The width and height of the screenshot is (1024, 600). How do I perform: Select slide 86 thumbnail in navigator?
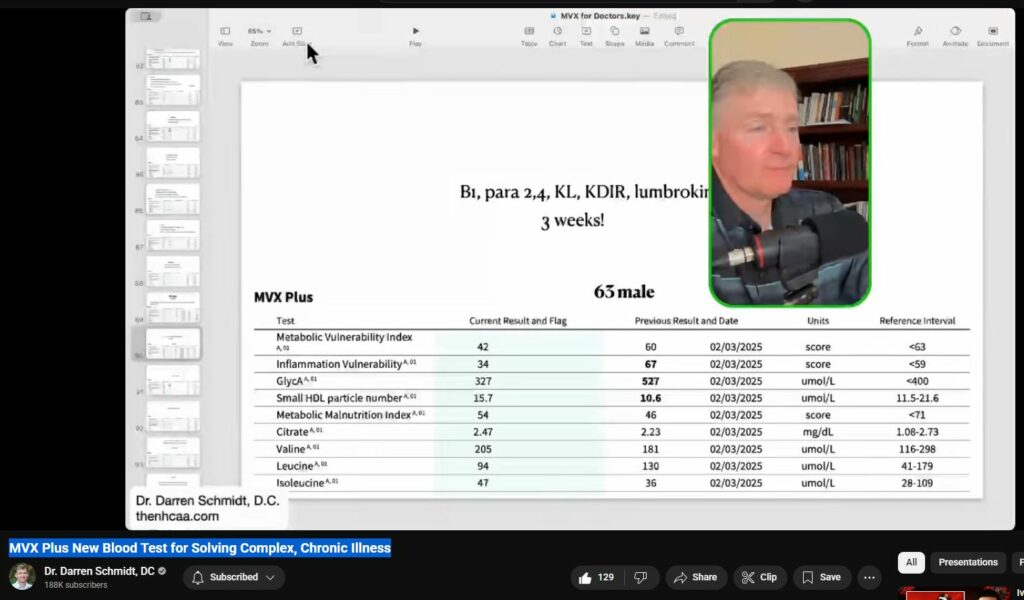click(173, 199)
